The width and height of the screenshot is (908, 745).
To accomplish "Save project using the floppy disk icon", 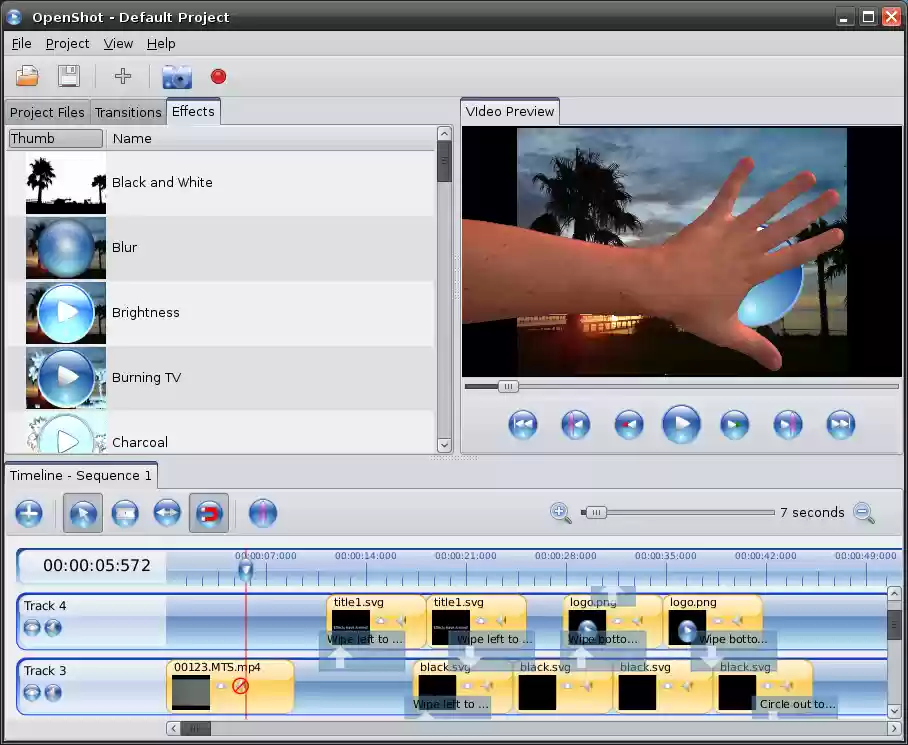I will pyautogui.click(x=68, y=76).
